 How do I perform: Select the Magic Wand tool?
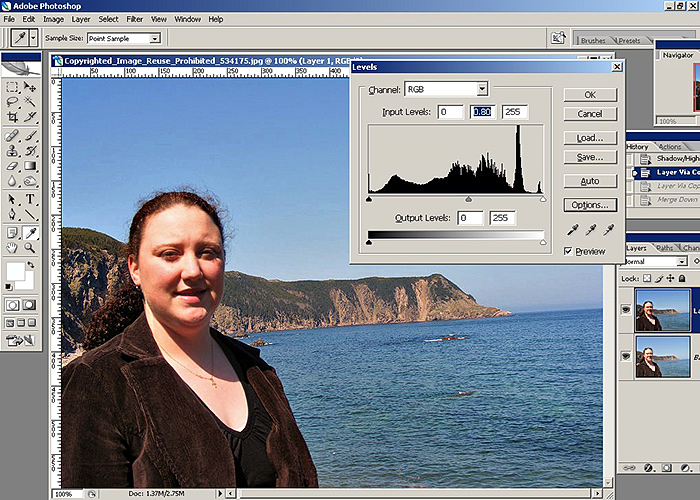coord(30,102)
